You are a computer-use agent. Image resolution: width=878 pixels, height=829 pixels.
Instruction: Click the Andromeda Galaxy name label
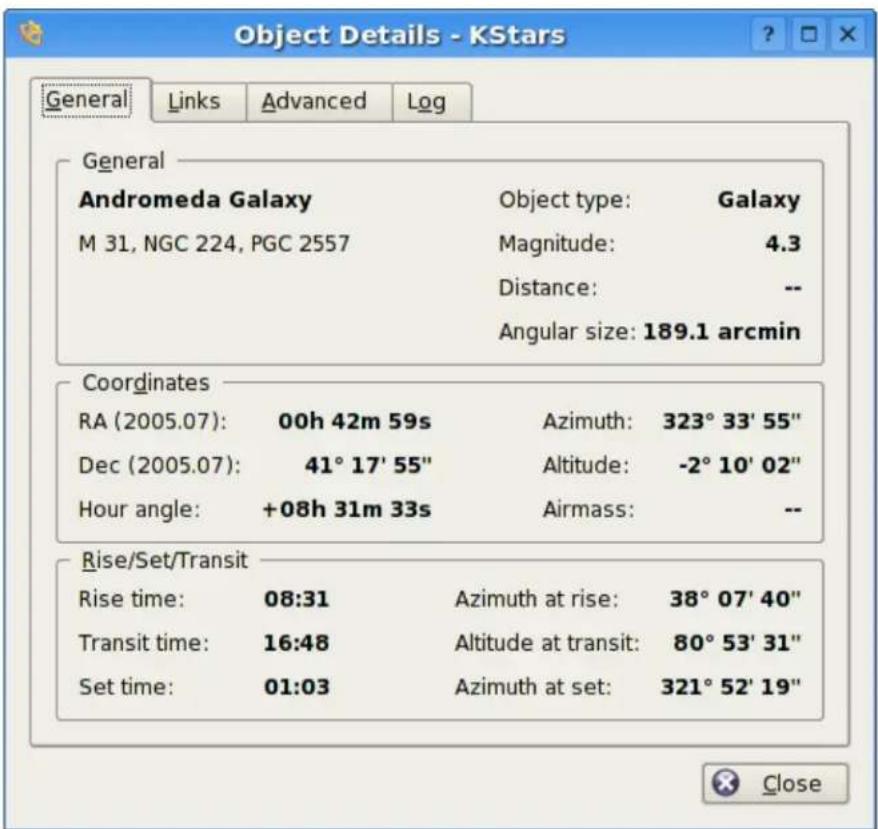[195, 200]
